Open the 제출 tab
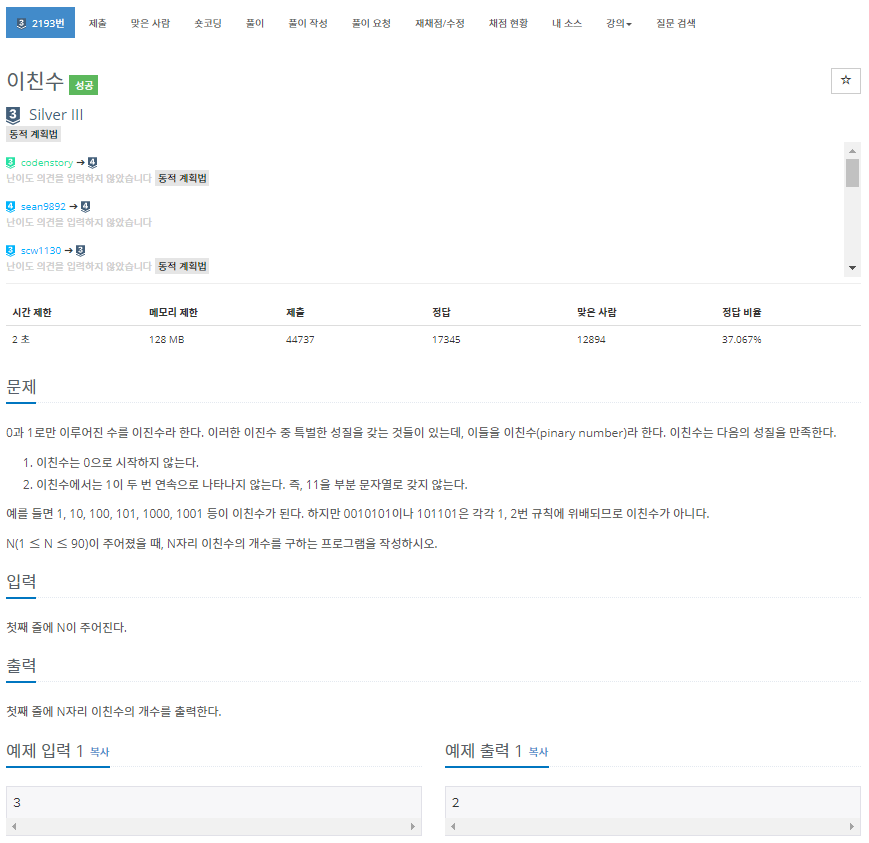This screenshot has width=869, height=843. (x=98, y=23)
